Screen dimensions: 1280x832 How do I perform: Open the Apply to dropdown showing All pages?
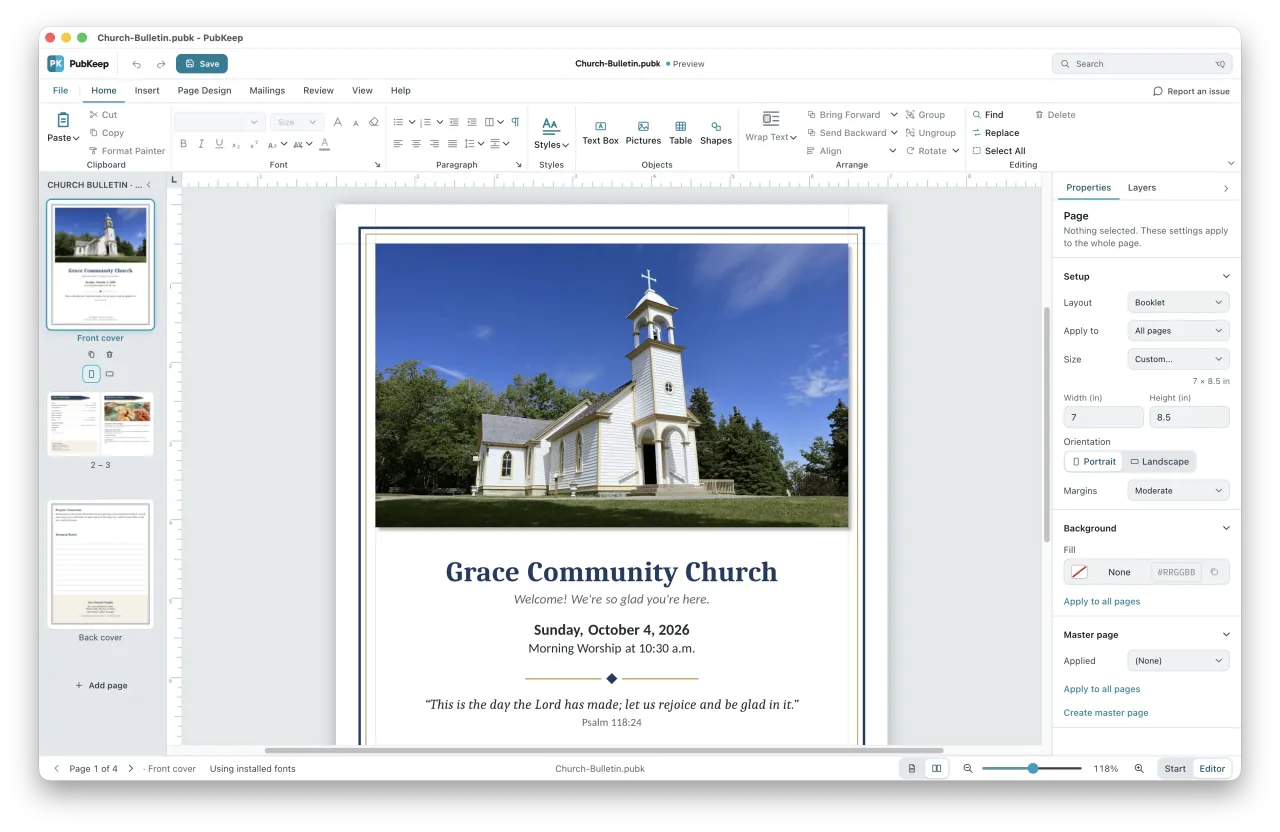[1178, 330]
